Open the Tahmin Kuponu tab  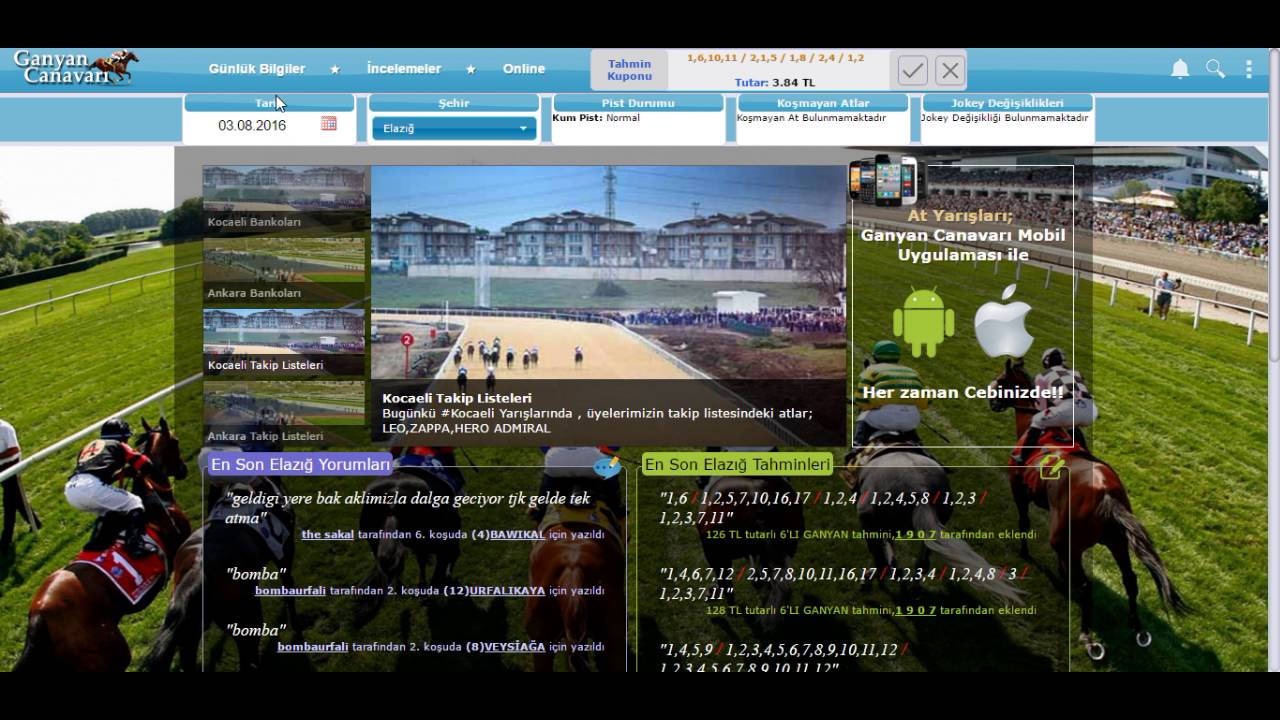tap(630, 70)
